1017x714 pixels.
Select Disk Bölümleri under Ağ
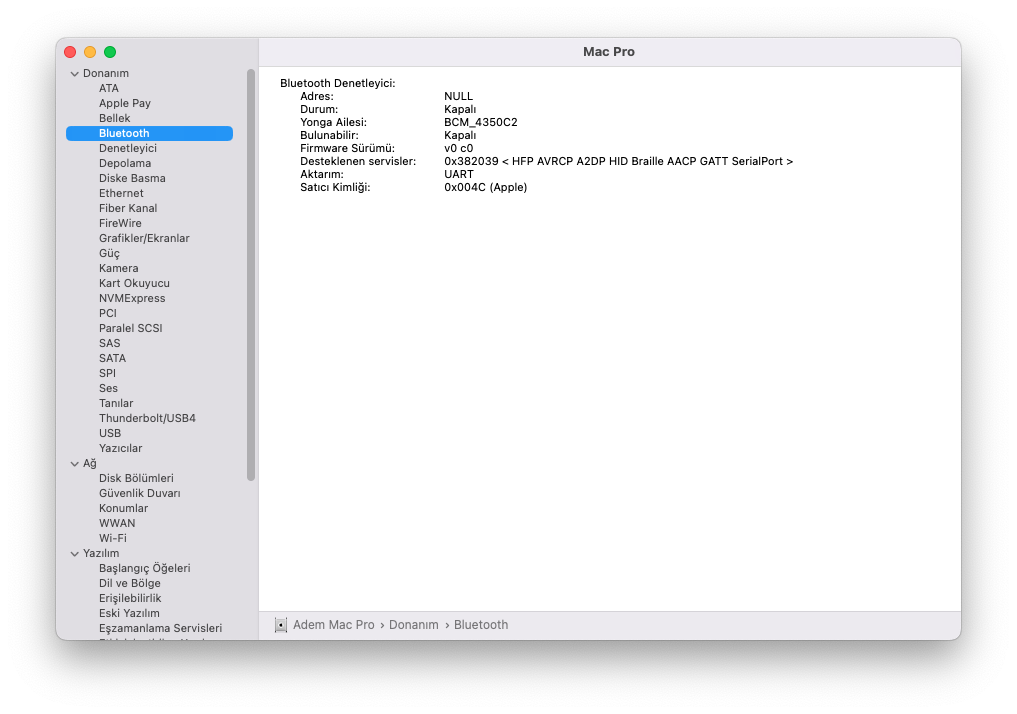[x=136, y=478]
